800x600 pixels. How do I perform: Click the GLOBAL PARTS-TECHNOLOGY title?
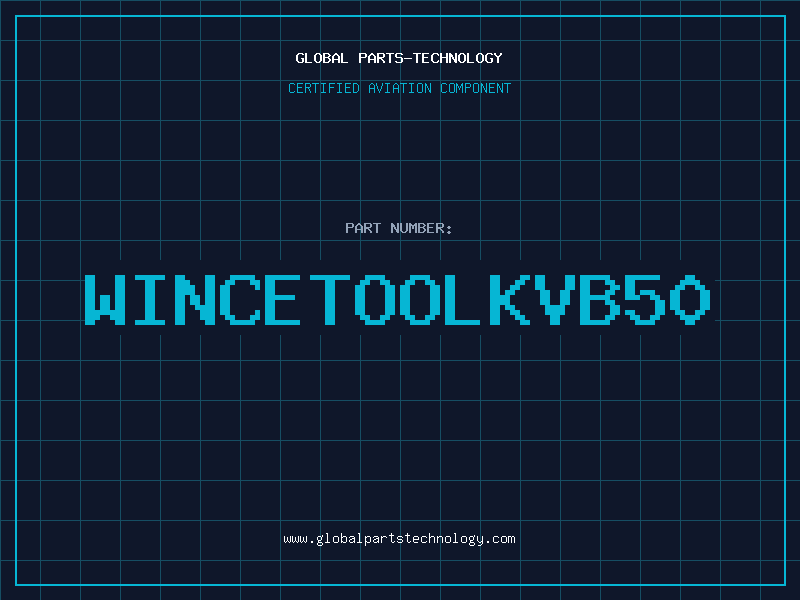(399, 58)
